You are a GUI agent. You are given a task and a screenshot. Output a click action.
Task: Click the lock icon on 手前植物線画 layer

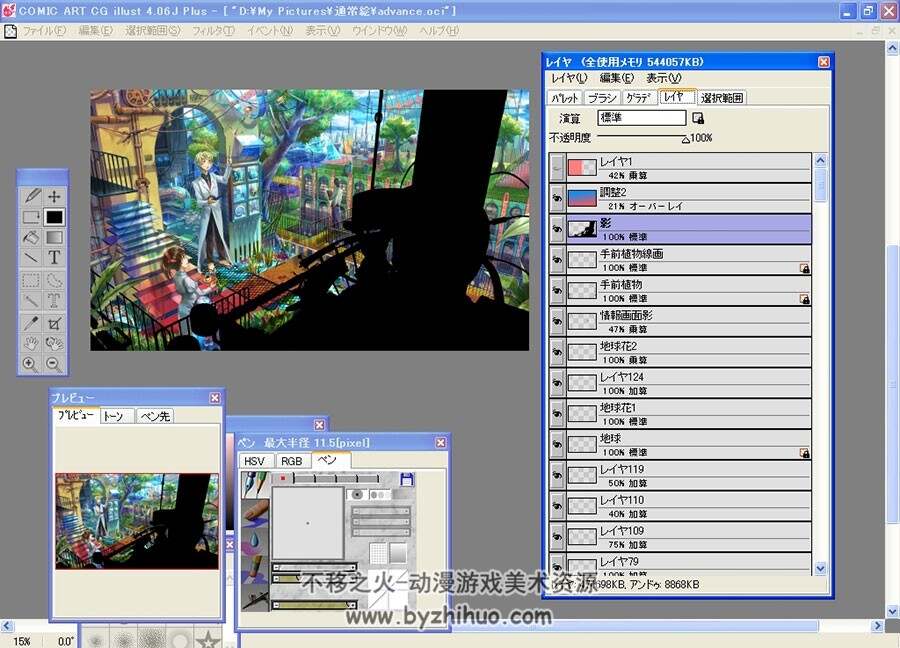coord(805,268)
